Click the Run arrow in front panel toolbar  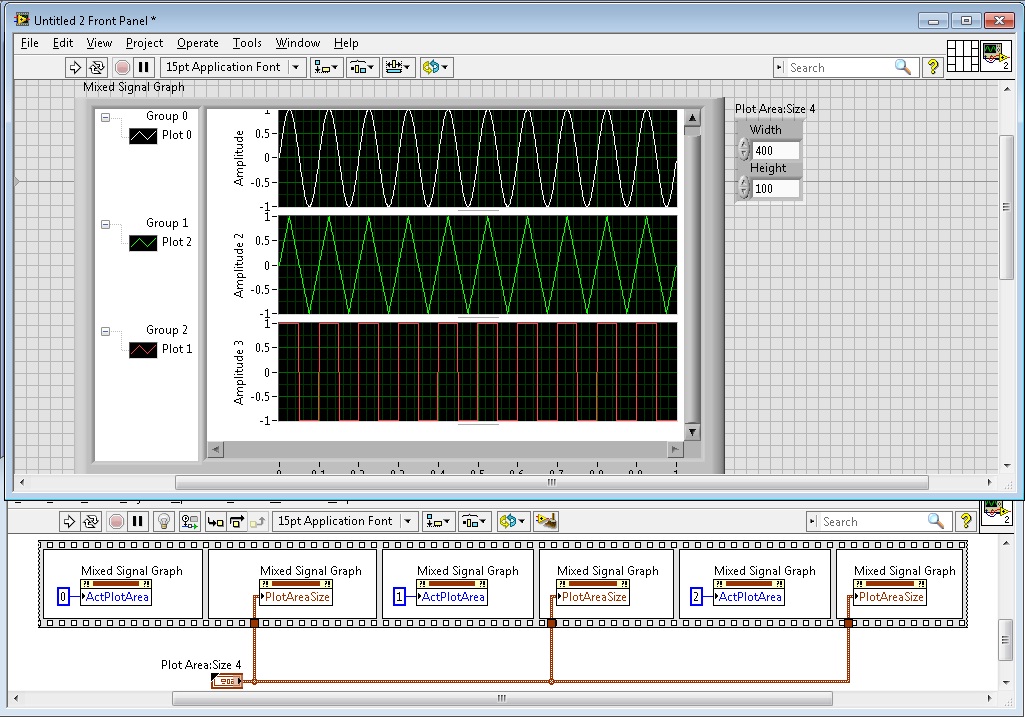coord(74,67)
